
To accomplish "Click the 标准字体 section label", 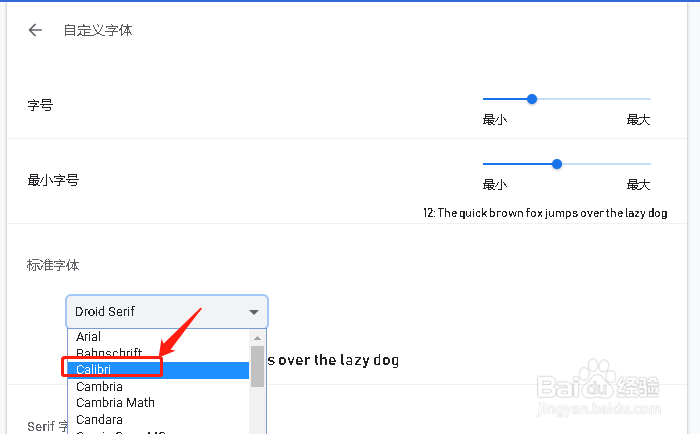I will (x=53, y=266).
